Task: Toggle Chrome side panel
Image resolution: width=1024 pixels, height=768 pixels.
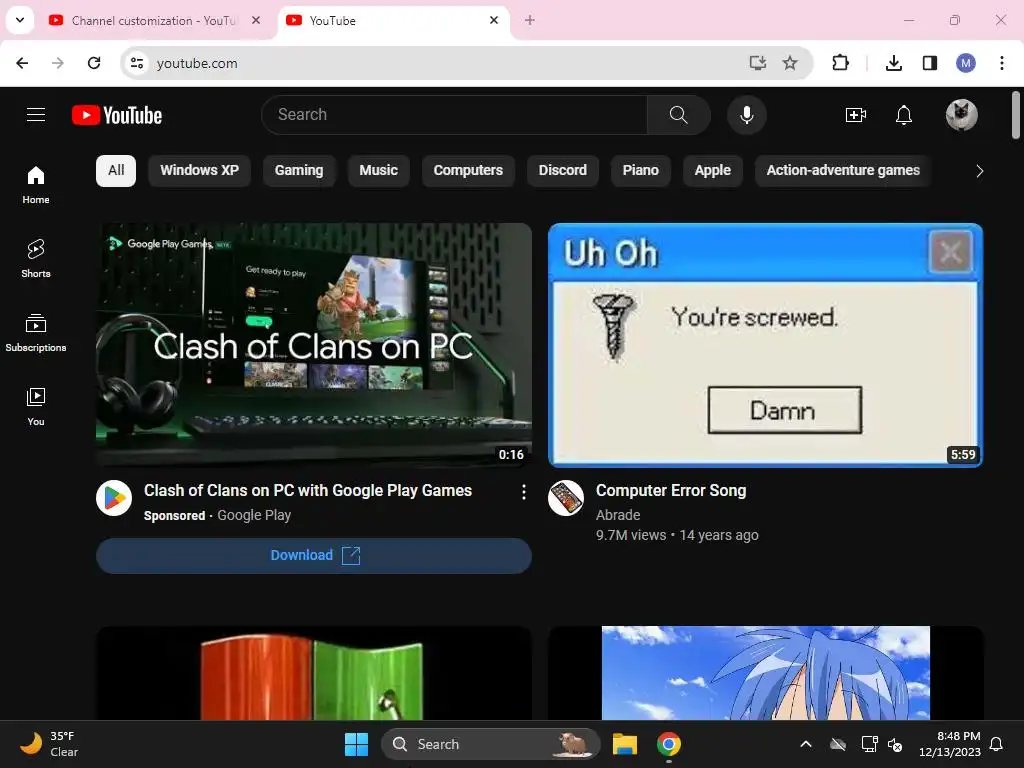Action: pos(929,63)
